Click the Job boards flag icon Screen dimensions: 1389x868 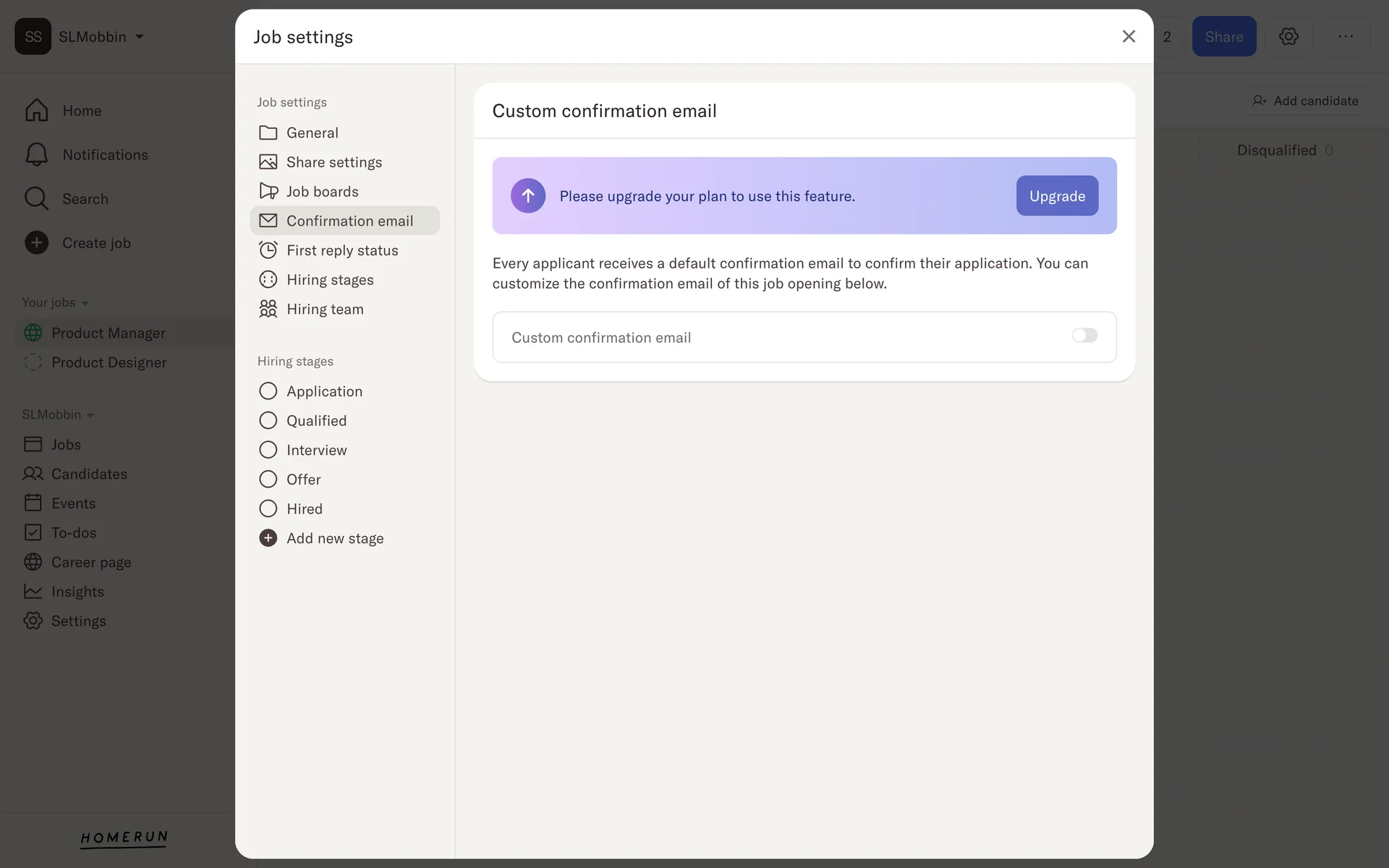[x=268, y=191]
